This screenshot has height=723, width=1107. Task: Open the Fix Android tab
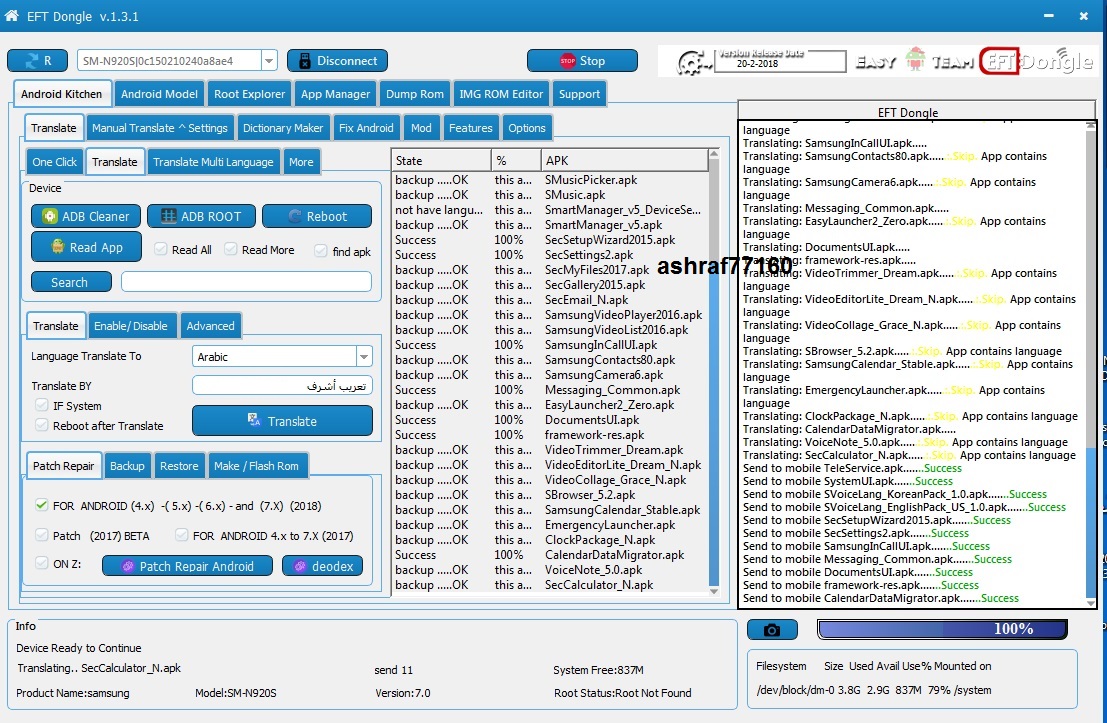coord(366,128)
